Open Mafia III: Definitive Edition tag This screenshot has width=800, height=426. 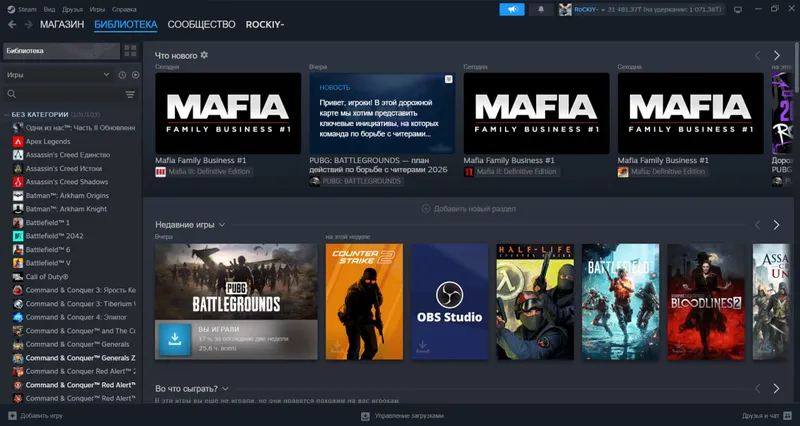pos(203,172)
